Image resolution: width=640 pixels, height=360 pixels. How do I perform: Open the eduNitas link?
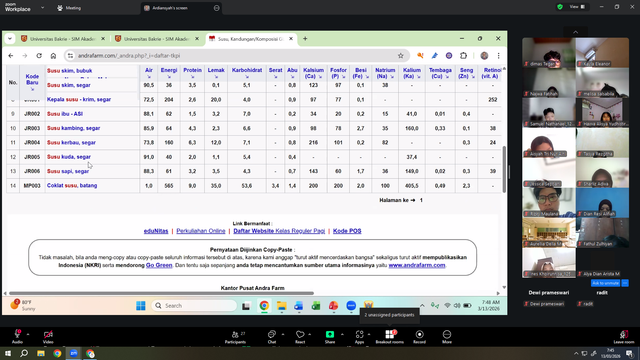(x=156, y=231)
